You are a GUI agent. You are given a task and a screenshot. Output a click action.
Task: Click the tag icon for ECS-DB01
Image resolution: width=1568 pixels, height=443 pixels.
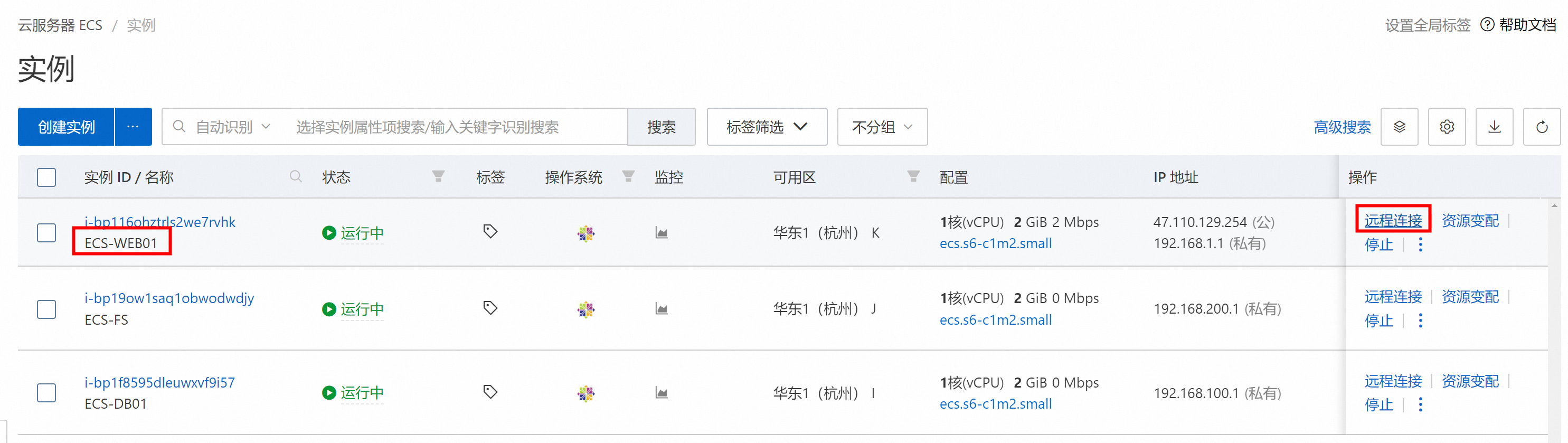pos(490,392)
